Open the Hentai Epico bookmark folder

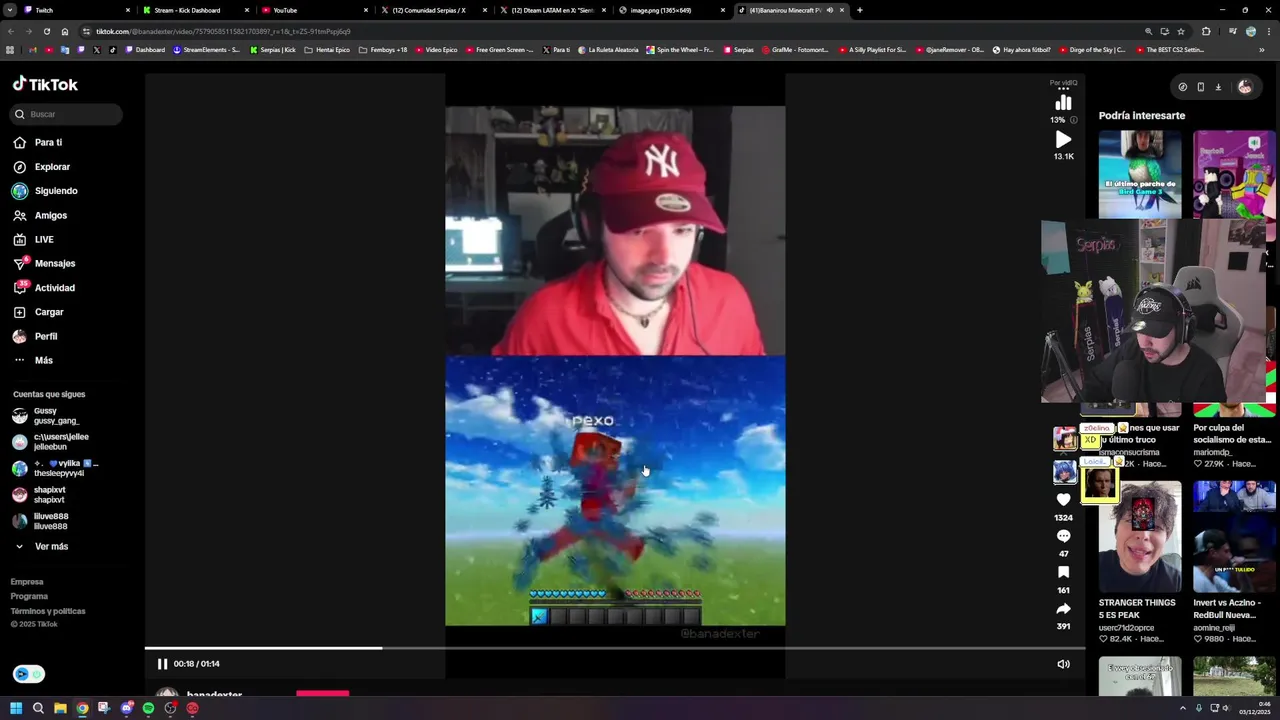coord(327,50)
